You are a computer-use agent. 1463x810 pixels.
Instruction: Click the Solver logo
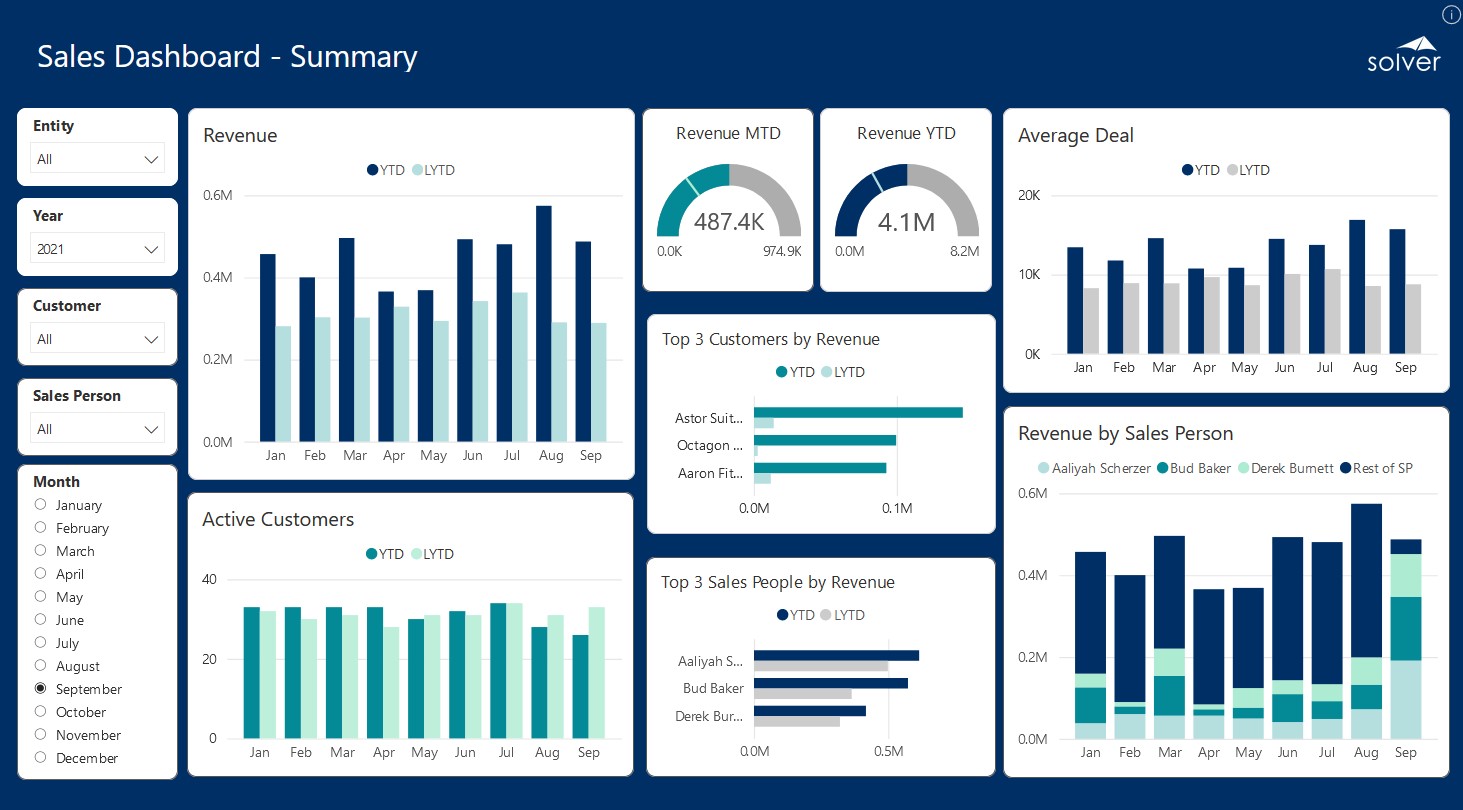pyautogui.click(x=1404, y=56)
